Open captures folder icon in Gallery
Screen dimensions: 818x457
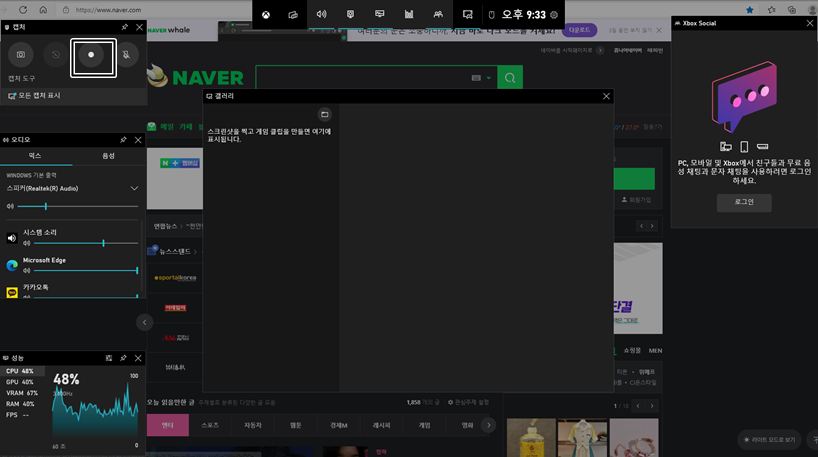324,114
